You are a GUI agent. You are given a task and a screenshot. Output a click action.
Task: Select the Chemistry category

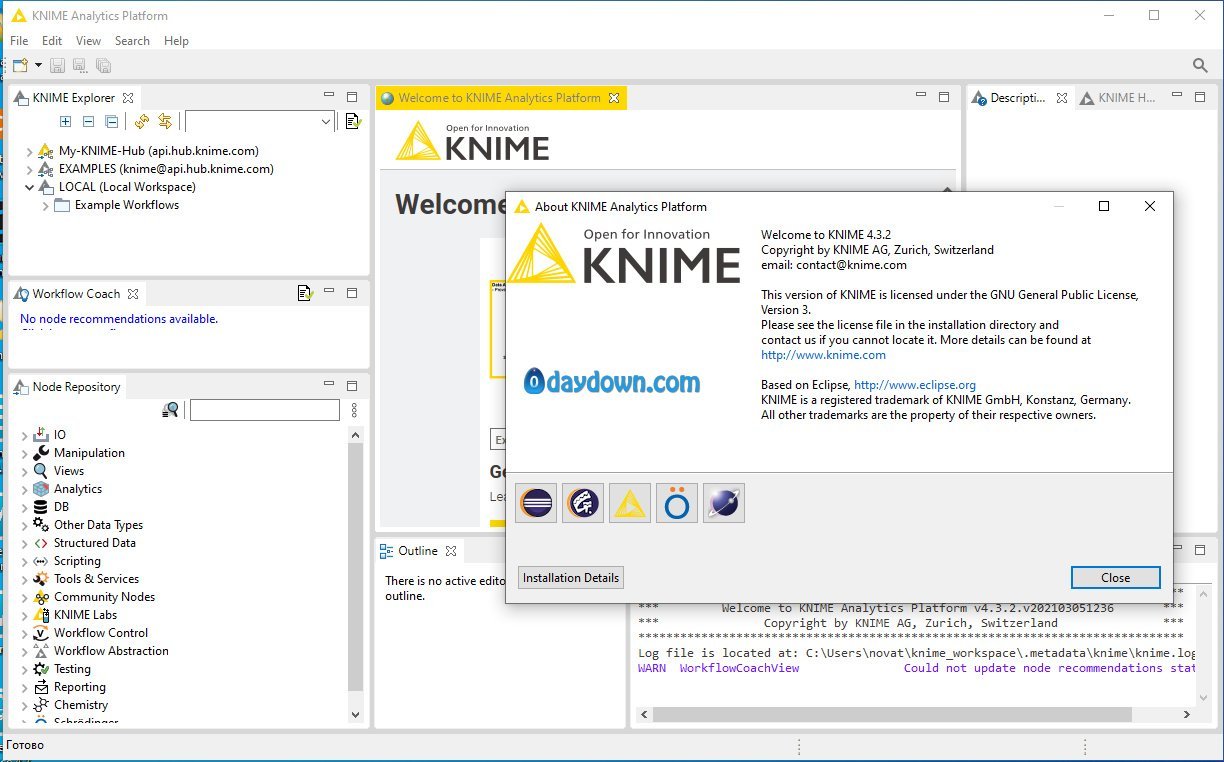(x=81, y=705)
